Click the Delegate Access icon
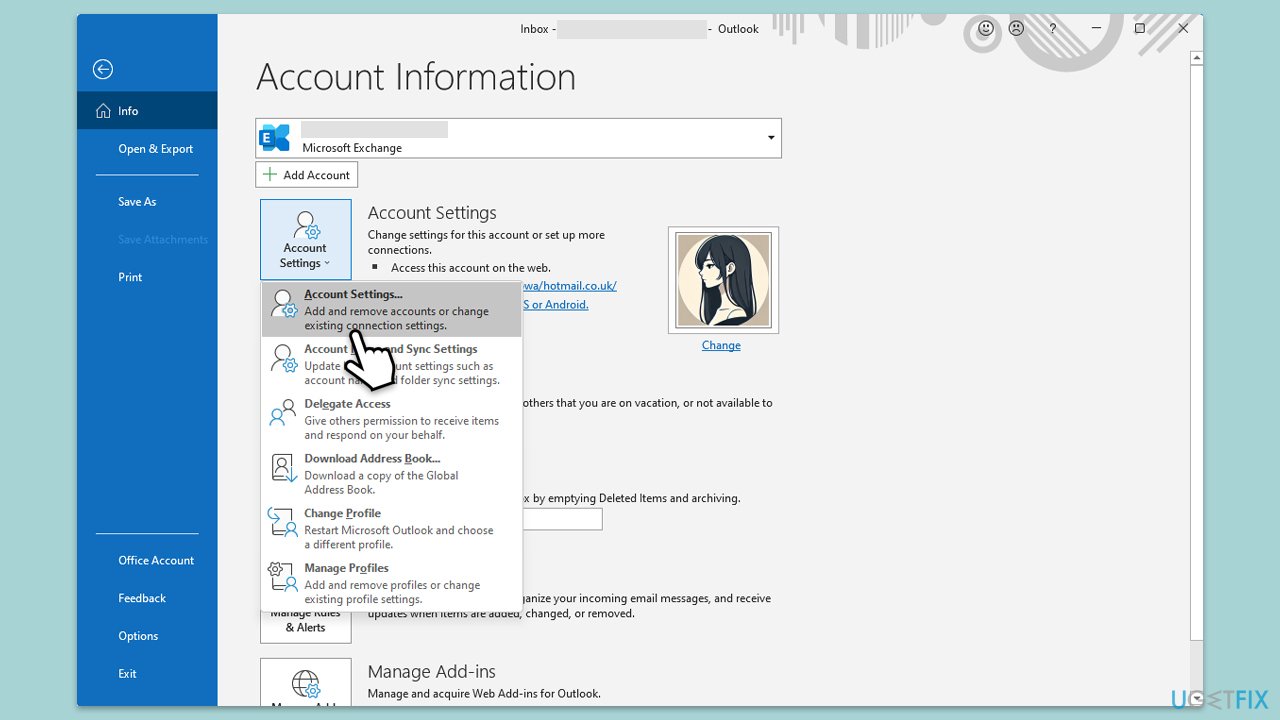 pos(283,414)
